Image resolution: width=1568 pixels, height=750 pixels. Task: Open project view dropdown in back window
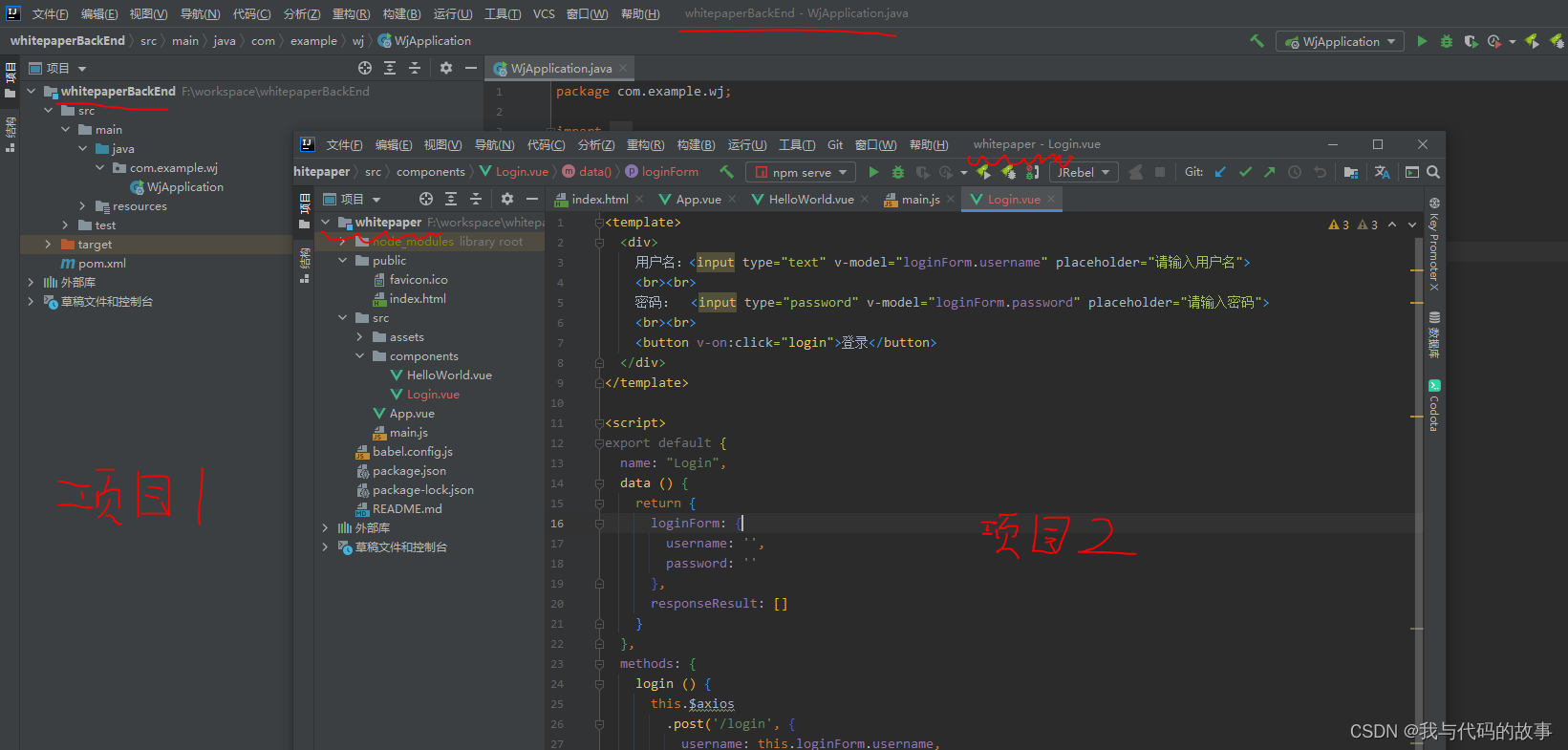point(58,68)
